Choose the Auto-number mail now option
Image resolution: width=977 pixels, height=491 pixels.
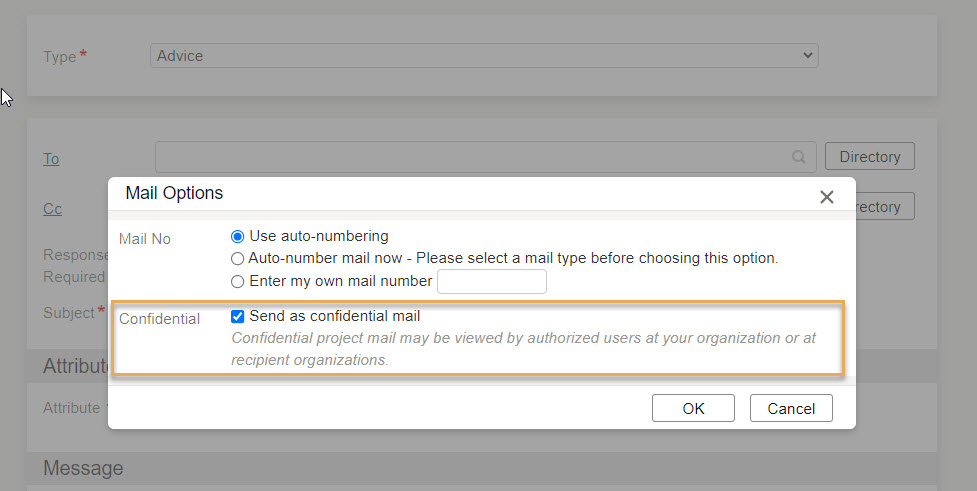[237, 259]
